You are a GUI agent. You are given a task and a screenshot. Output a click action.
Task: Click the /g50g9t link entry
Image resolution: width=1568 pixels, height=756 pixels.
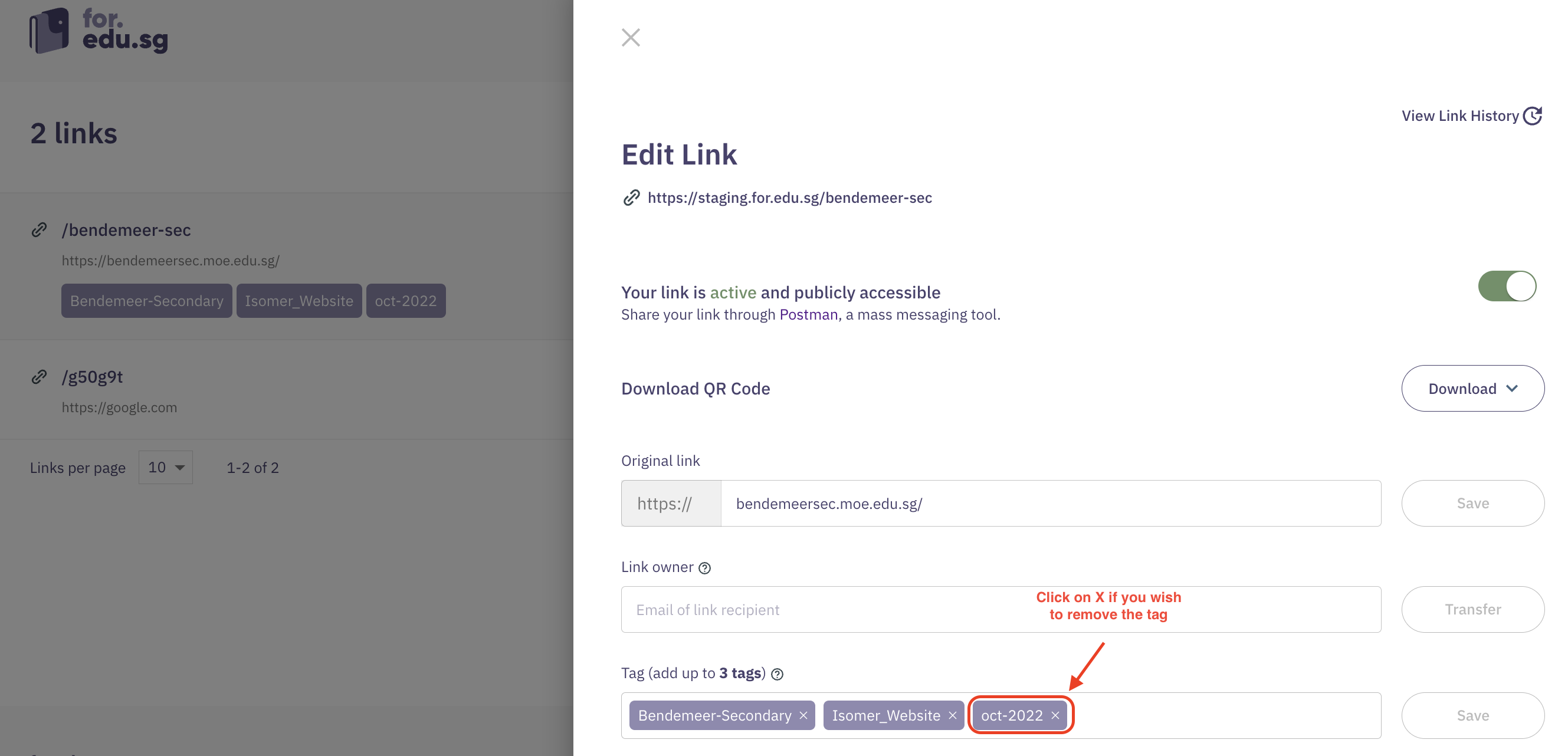tap(92, 377)
